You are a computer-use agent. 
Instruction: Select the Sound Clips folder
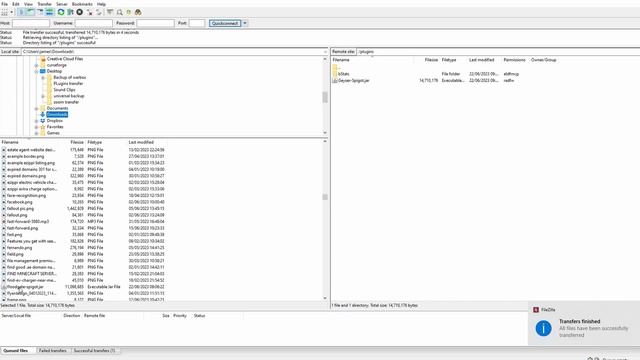pyautogui.click(x=64, y=90)
